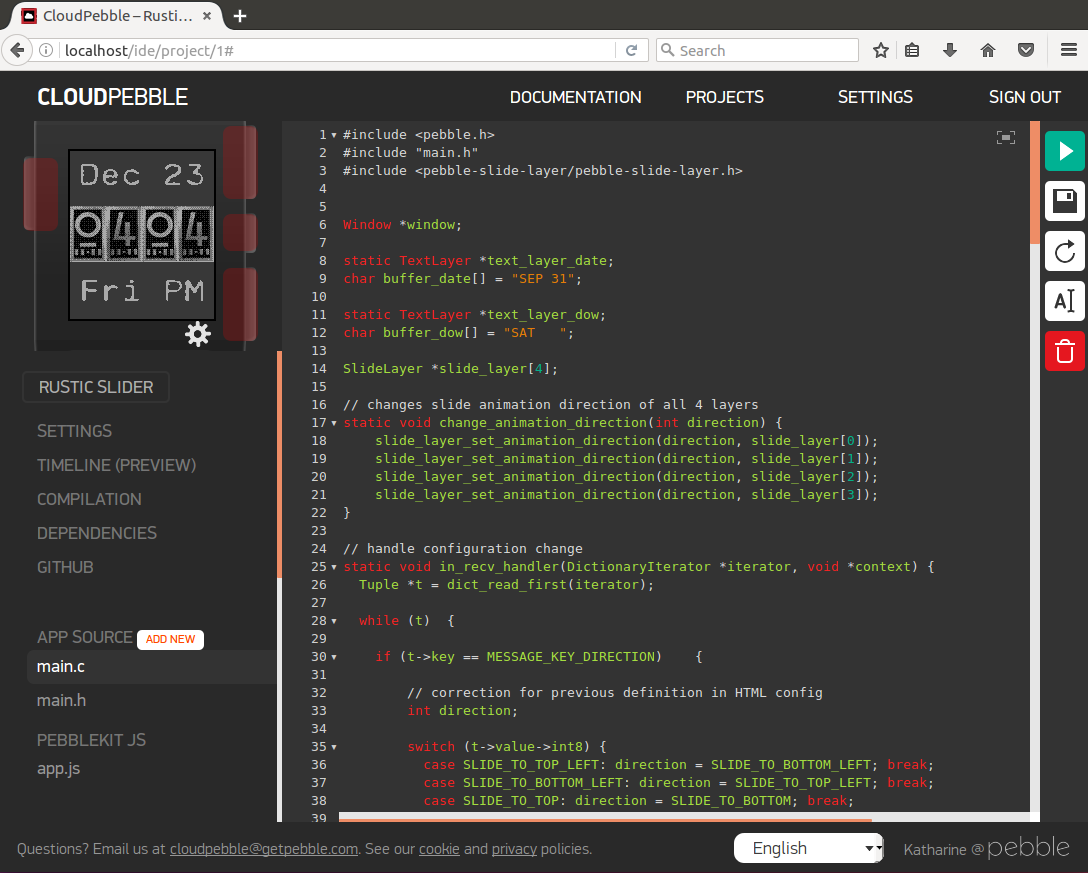Open DEPENDENCIES in the sidebar
This screenshot has height=873, width=1088.
(x=96, y=533)
